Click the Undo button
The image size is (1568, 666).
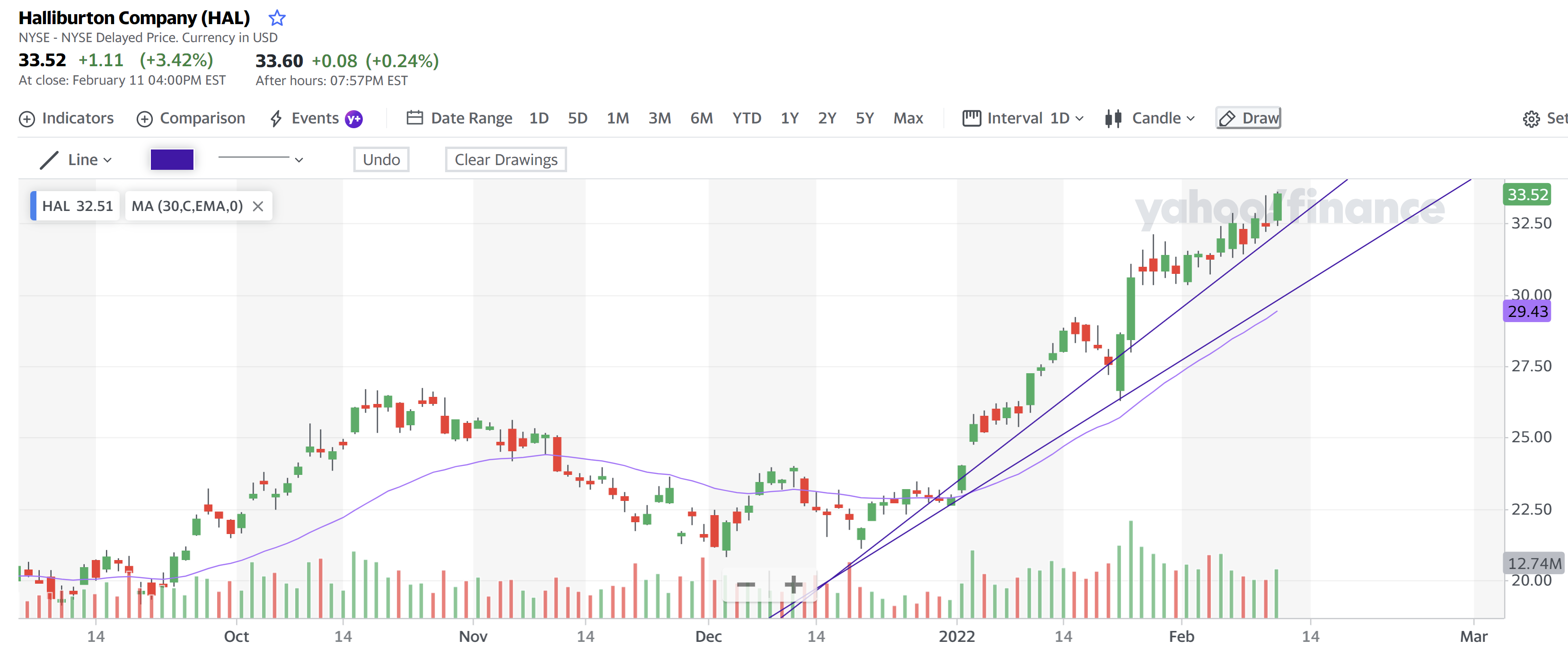point(381,159)
